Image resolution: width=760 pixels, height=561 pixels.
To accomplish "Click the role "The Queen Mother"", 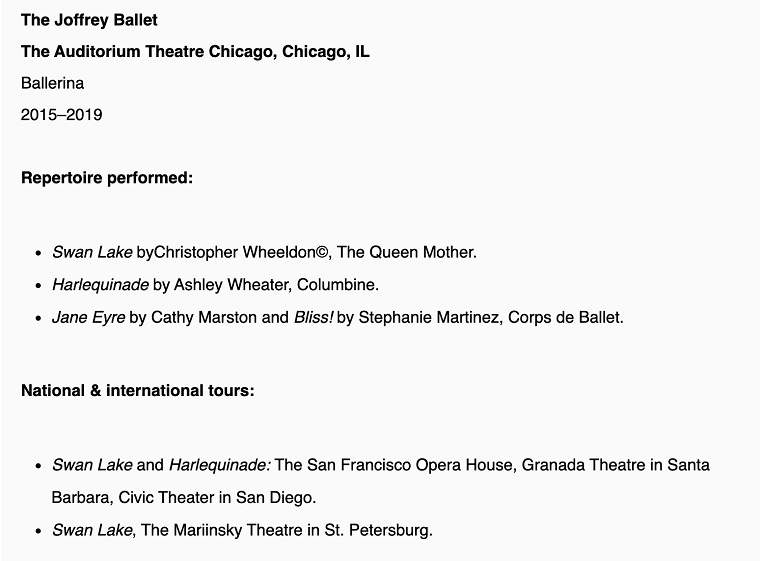I will (407, 252).
